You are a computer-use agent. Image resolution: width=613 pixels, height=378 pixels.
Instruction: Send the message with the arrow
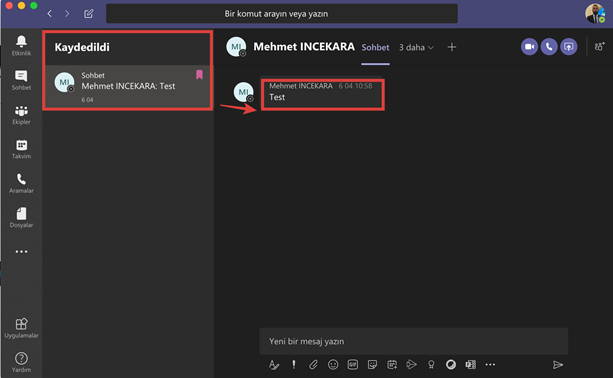558,365
